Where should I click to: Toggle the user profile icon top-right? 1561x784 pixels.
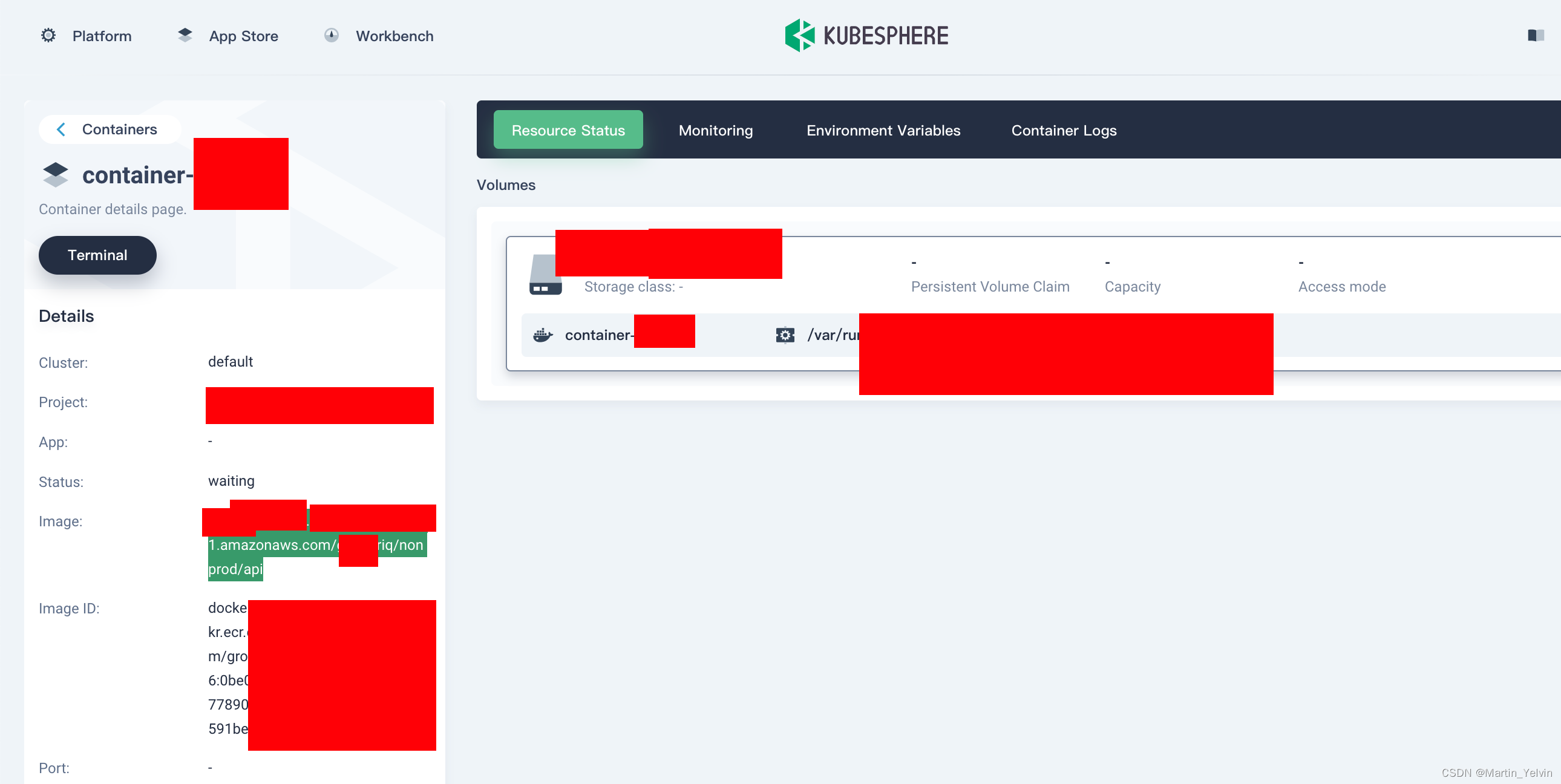pyautogui.click(x=1534, y=35)
